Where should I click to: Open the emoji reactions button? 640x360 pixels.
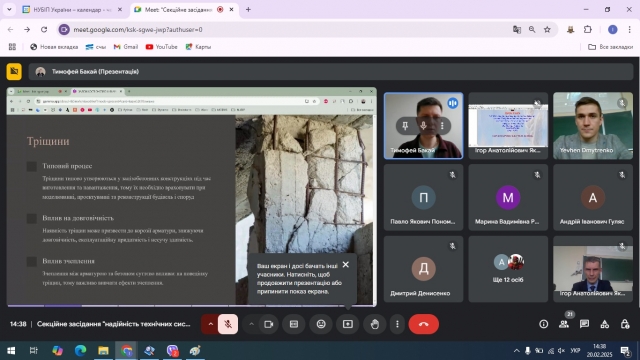(x=321, y=324)
